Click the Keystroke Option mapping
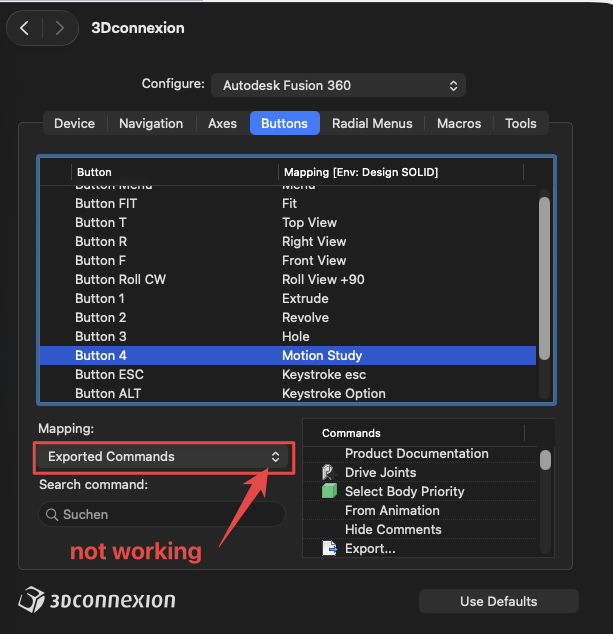613x634 pixels. click(x=334, y=393)
